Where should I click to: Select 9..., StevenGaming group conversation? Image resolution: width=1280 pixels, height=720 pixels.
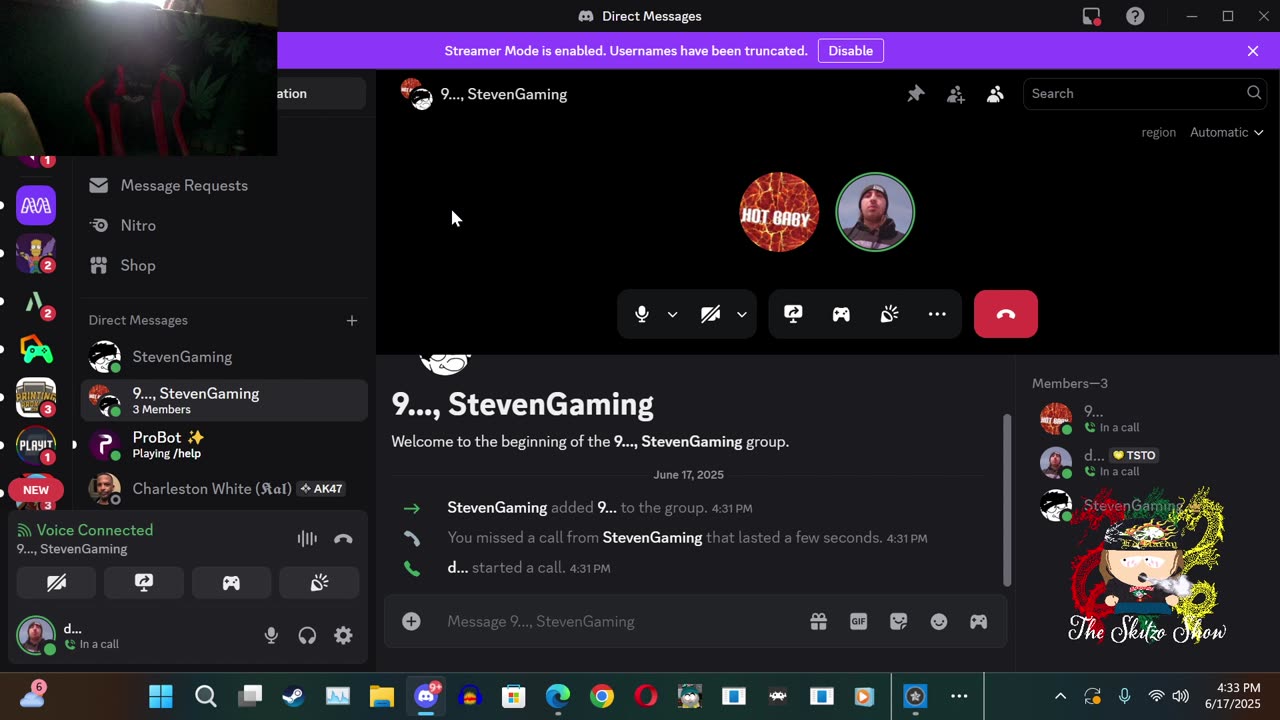coord(224,401)
